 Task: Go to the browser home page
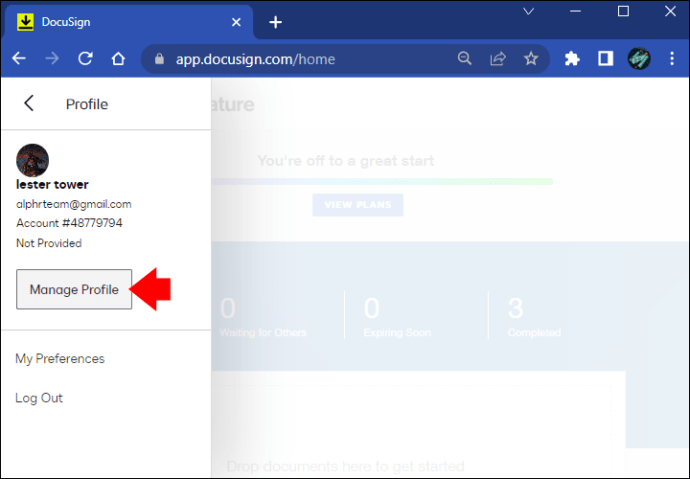[118, 59]
